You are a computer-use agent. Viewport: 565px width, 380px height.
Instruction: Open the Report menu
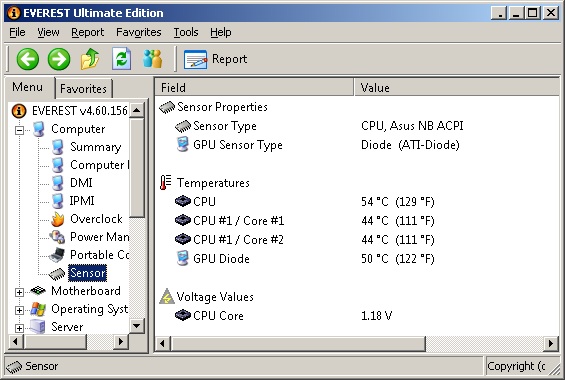(88, 32)
